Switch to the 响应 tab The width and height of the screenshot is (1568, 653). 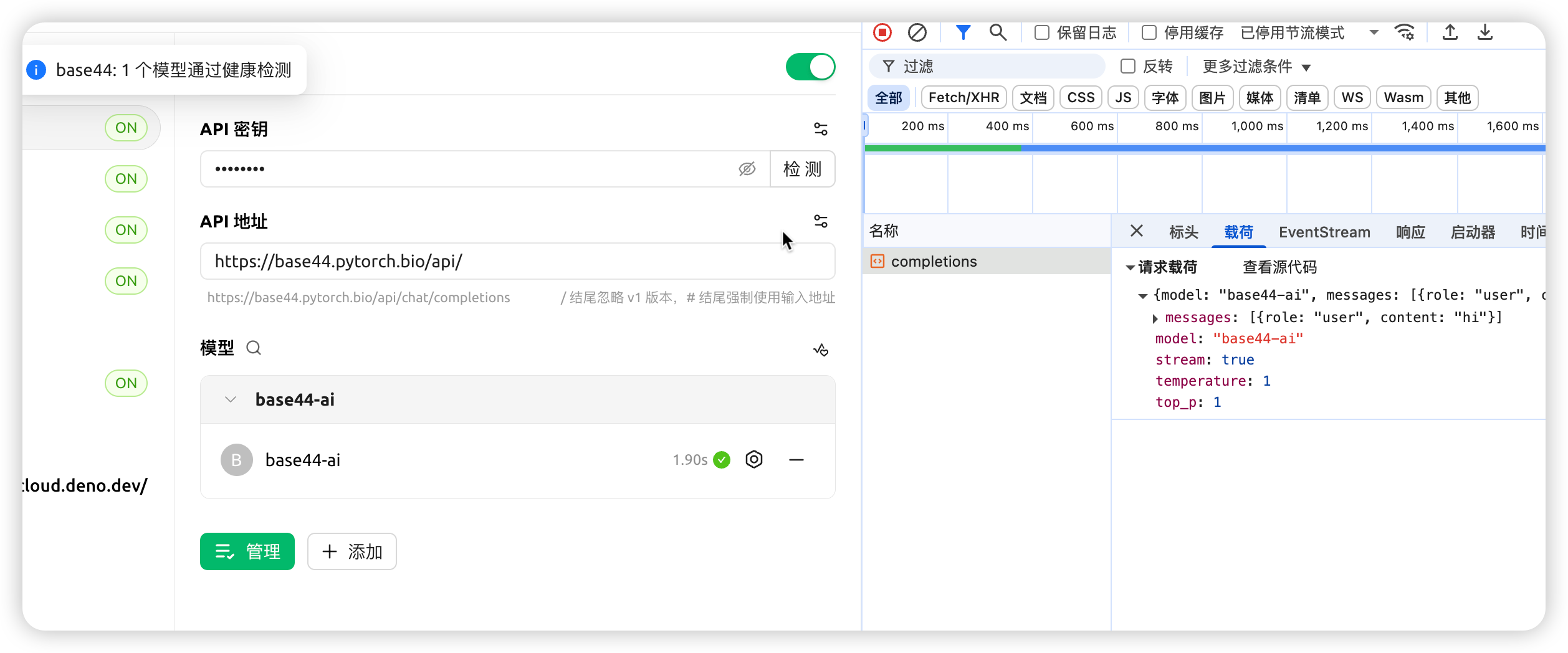(x=1410, y=232)
